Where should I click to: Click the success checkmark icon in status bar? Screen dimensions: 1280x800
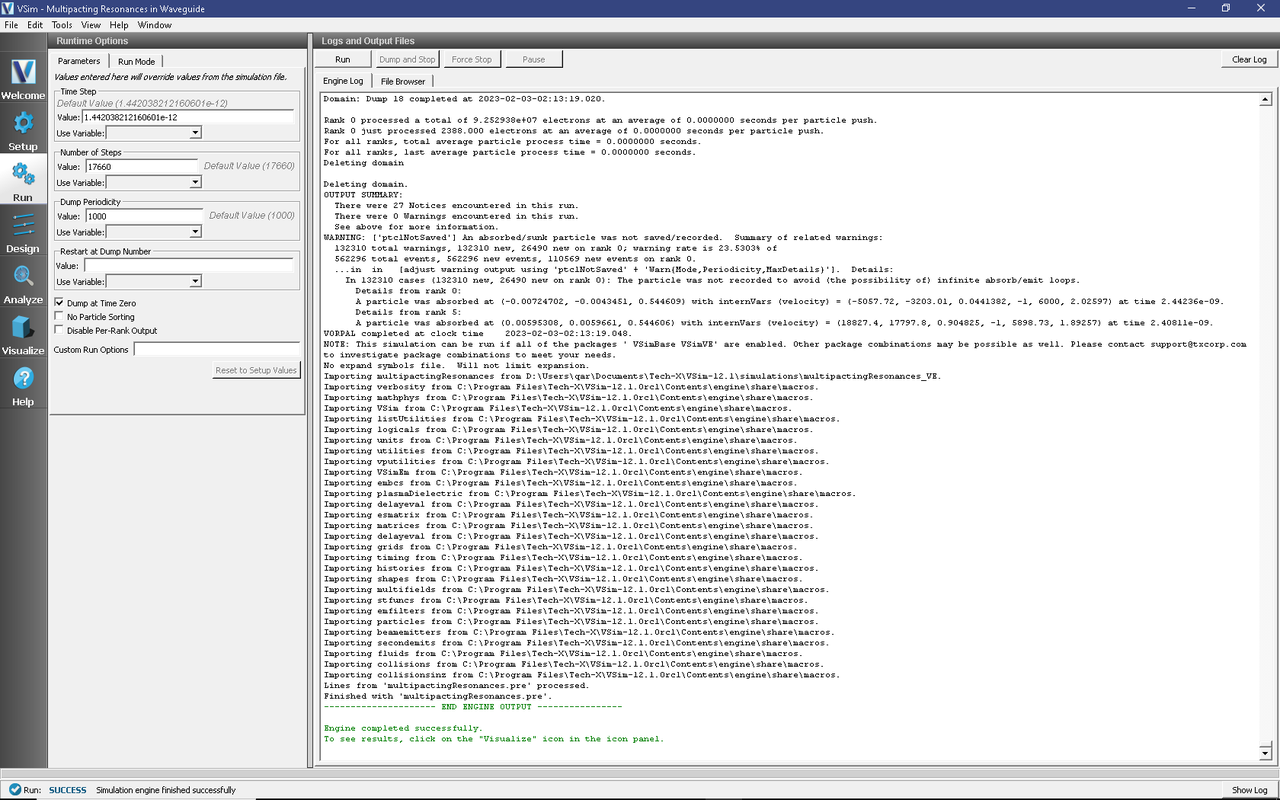[13, 790]
